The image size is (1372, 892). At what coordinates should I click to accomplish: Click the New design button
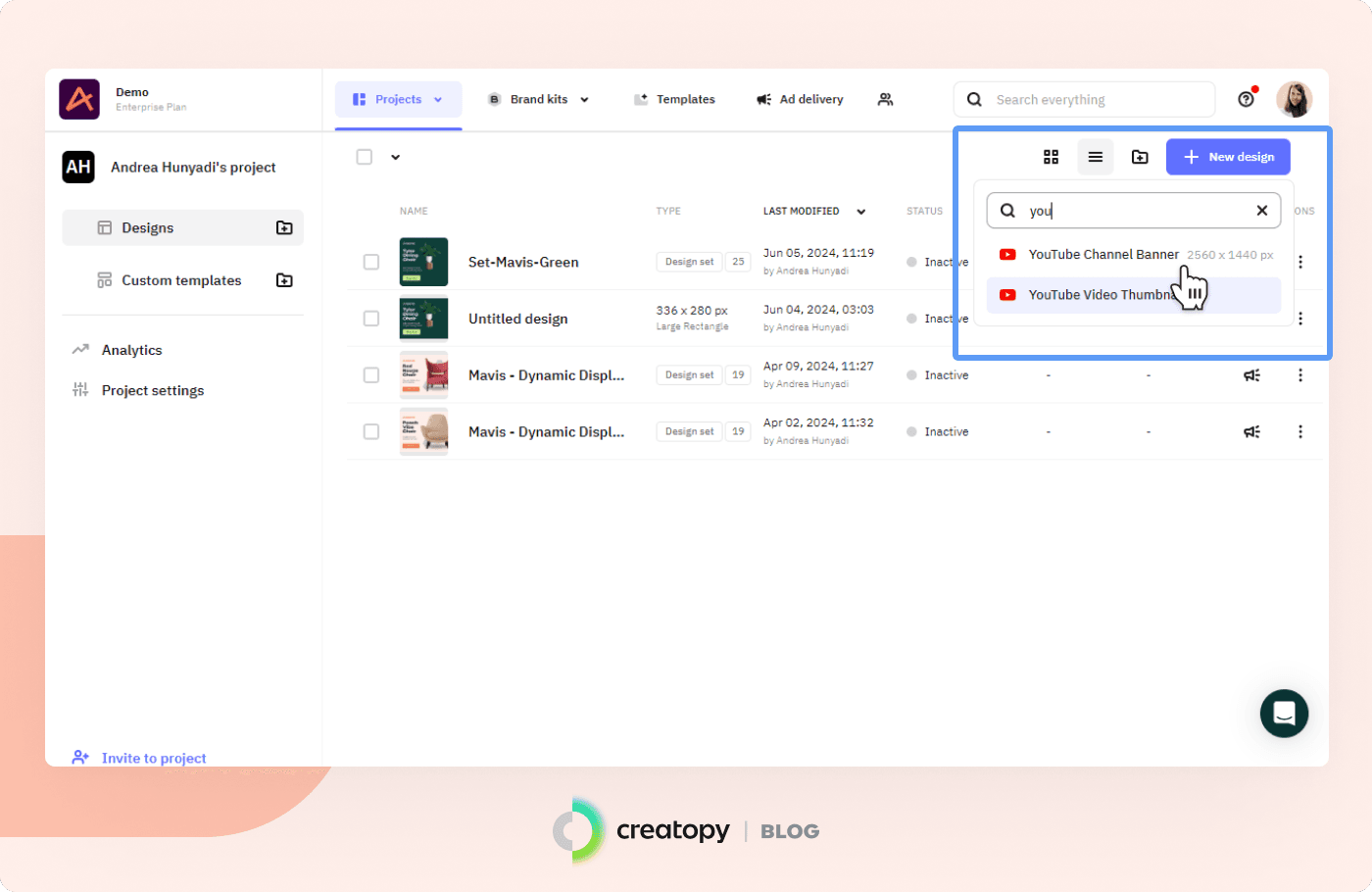1228,157
